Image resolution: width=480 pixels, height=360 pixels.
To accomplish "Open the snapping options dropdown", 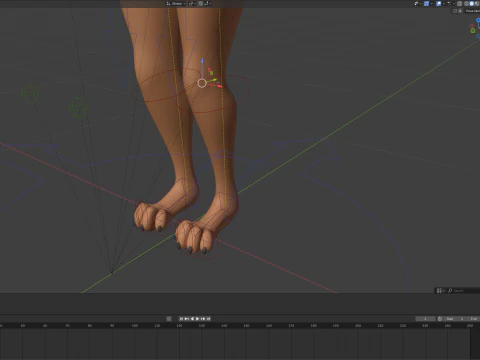I will (207, 4).
